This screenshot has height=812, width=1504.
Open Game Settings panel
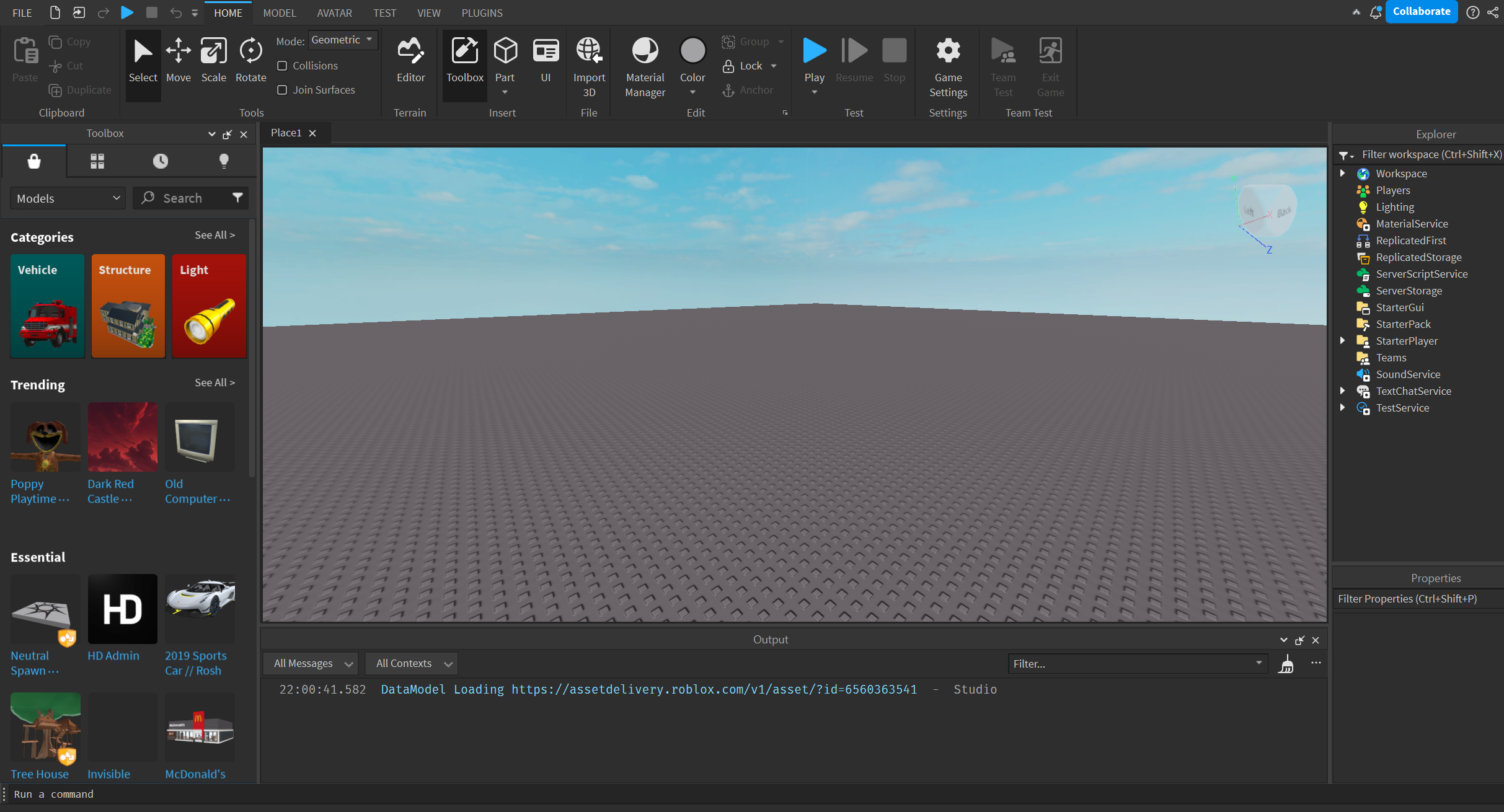coord(948,62)
